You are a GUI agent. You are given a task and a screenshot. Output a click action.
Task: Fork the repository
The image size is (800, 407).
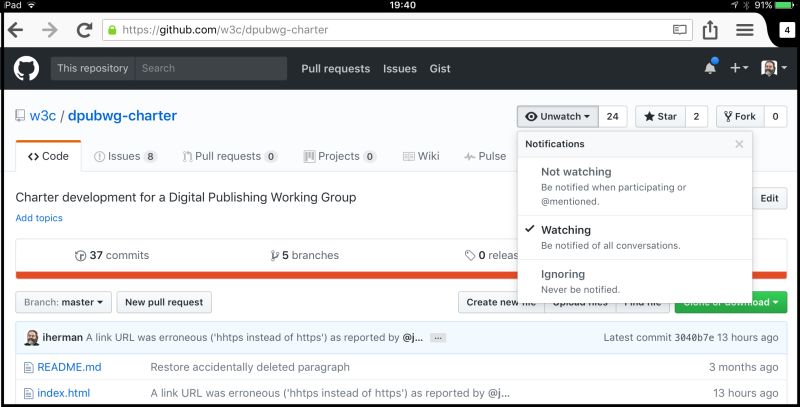(x=740, y=116)
